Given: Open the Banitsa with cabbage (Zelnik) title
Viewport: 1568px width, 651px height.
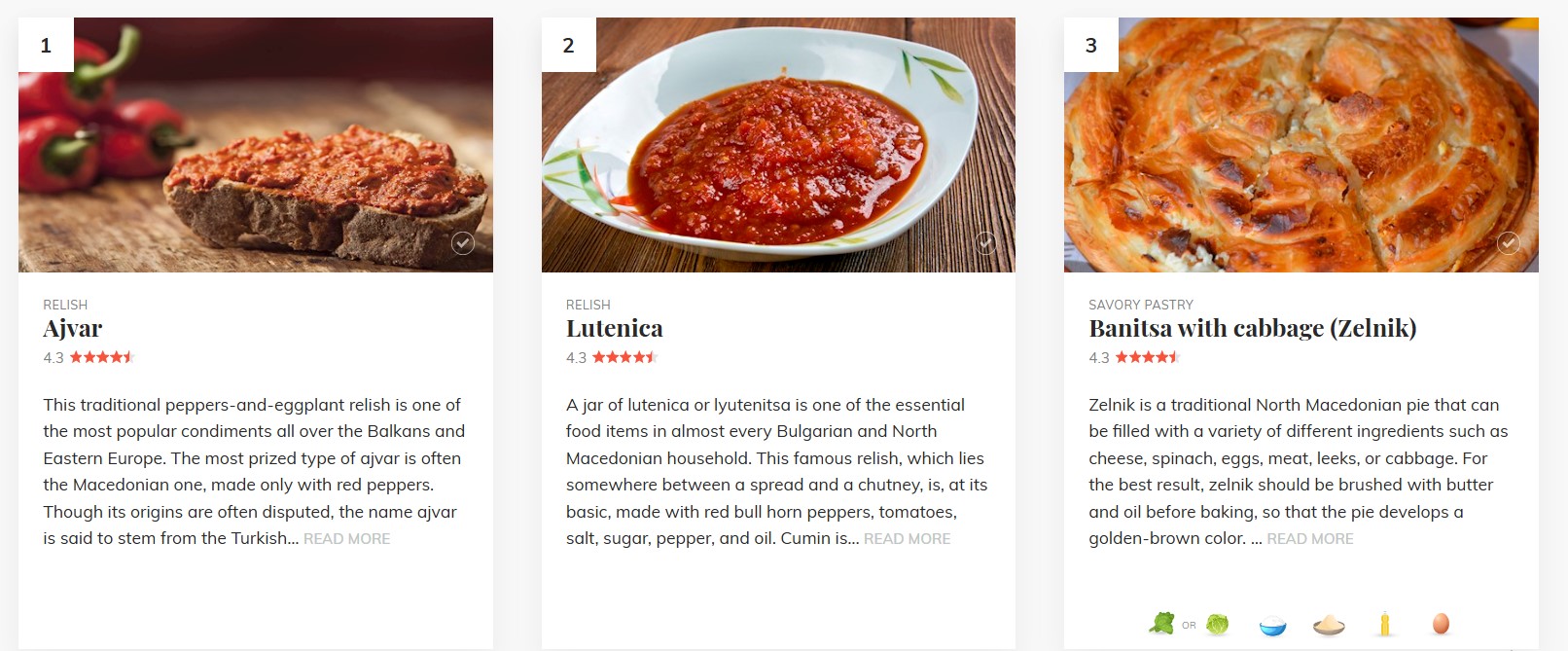Looking at the screenshot, I should (x=1252, y=329).
